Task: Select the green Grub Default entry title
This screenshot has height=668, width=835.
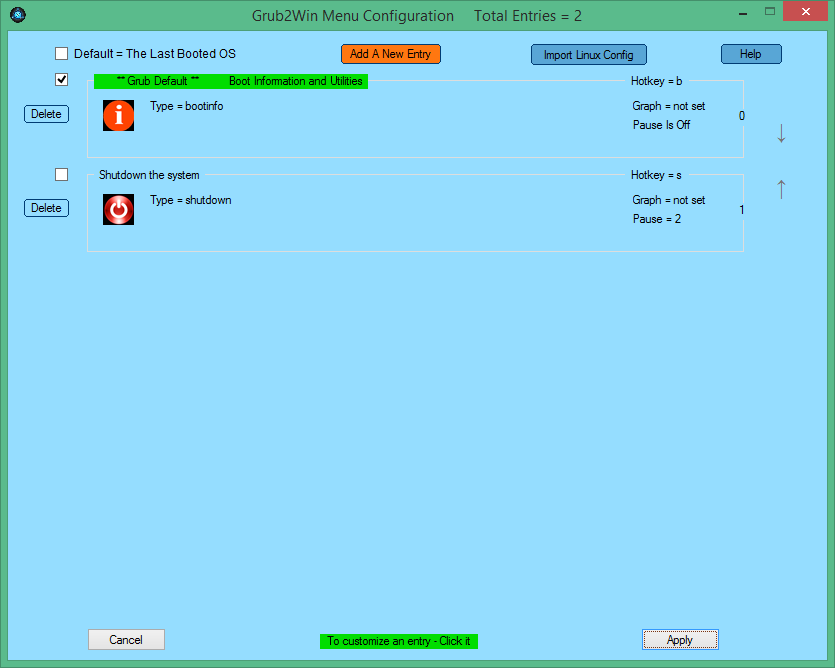Action: tap(231, 81)
